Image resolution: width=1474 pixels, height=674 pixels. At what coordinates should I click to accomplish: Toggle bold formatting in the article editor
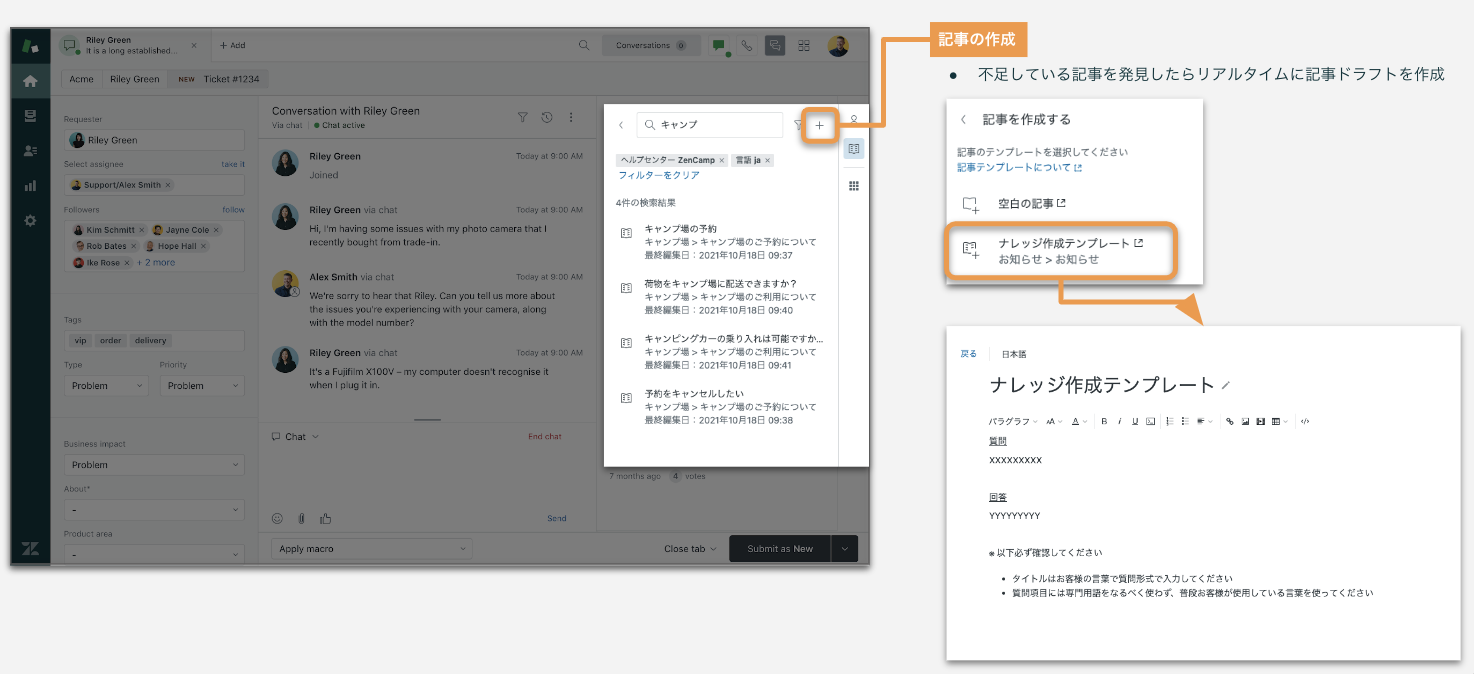coord(1104,421)
